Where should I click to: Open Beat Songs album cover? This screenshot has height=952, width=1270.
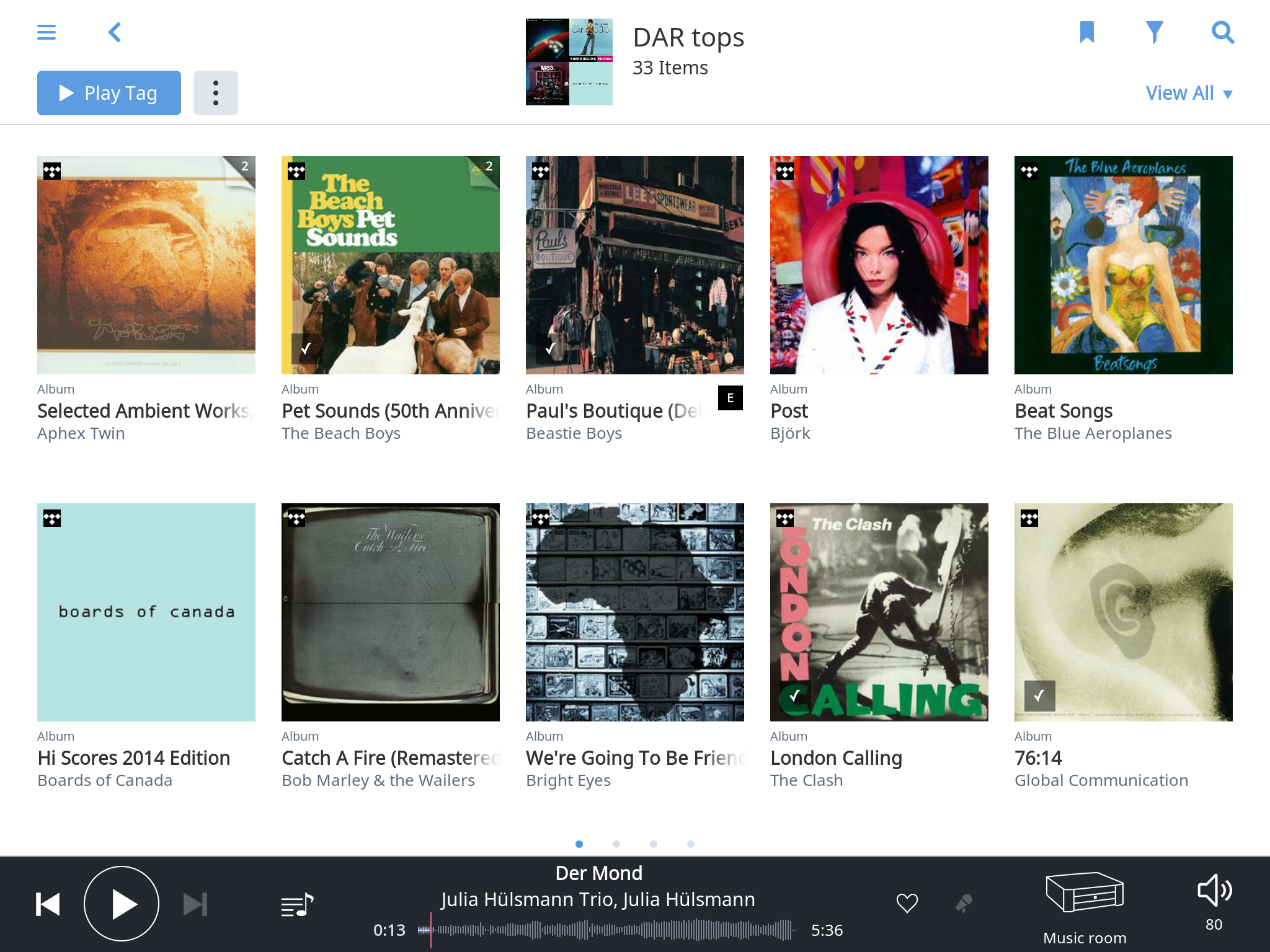point(1124,265)
